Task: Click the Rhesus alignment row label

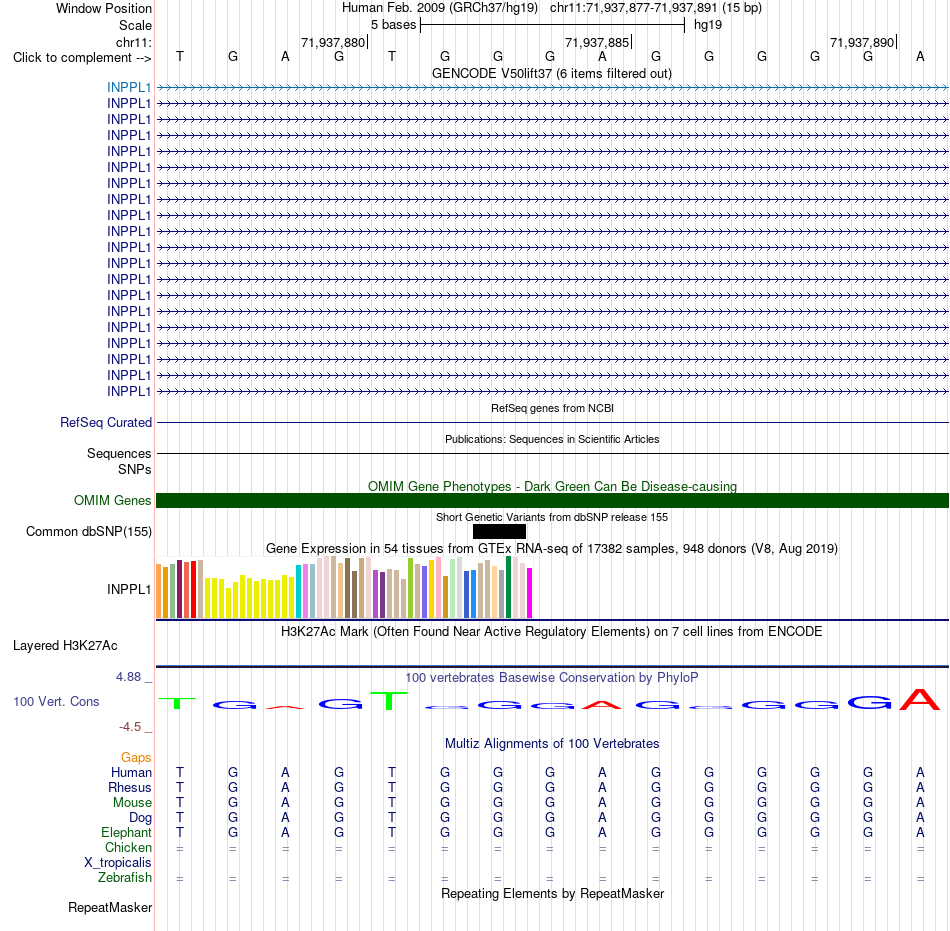Action: pos(130,787)
